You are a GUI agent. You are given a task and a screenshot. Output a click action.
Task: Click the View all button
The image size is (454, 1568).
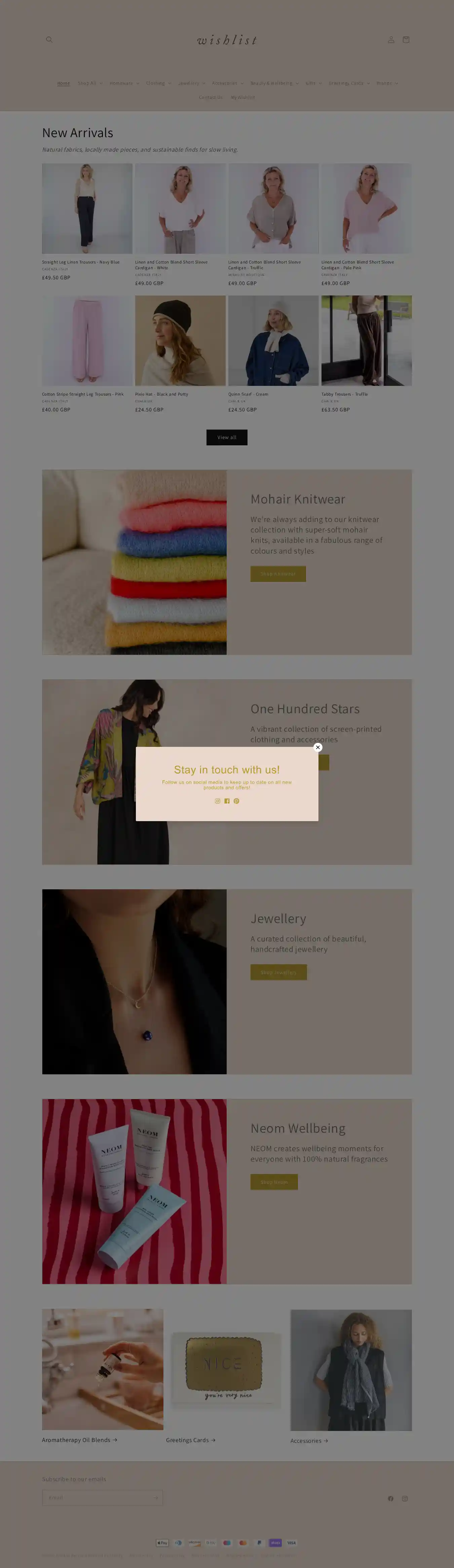click(227, 438)
